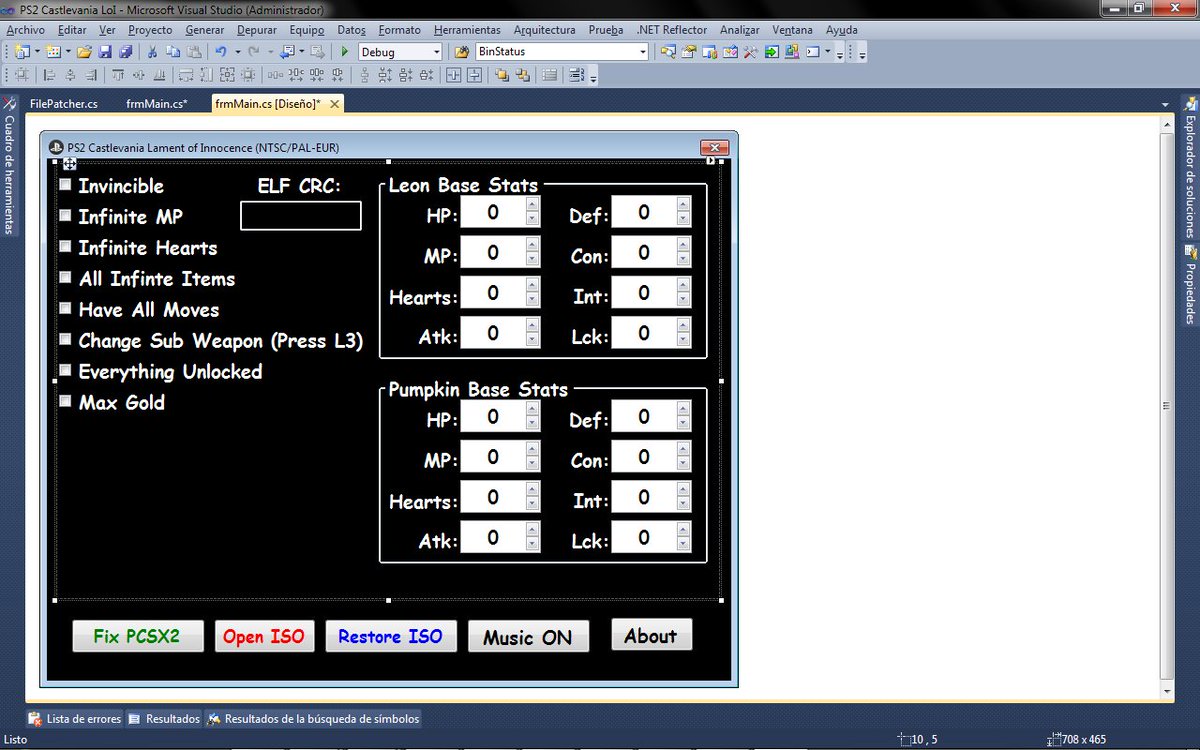Toggle the Invincible checkbox
The height and width of the screenshot is (750, 1200).
(65, 185)
